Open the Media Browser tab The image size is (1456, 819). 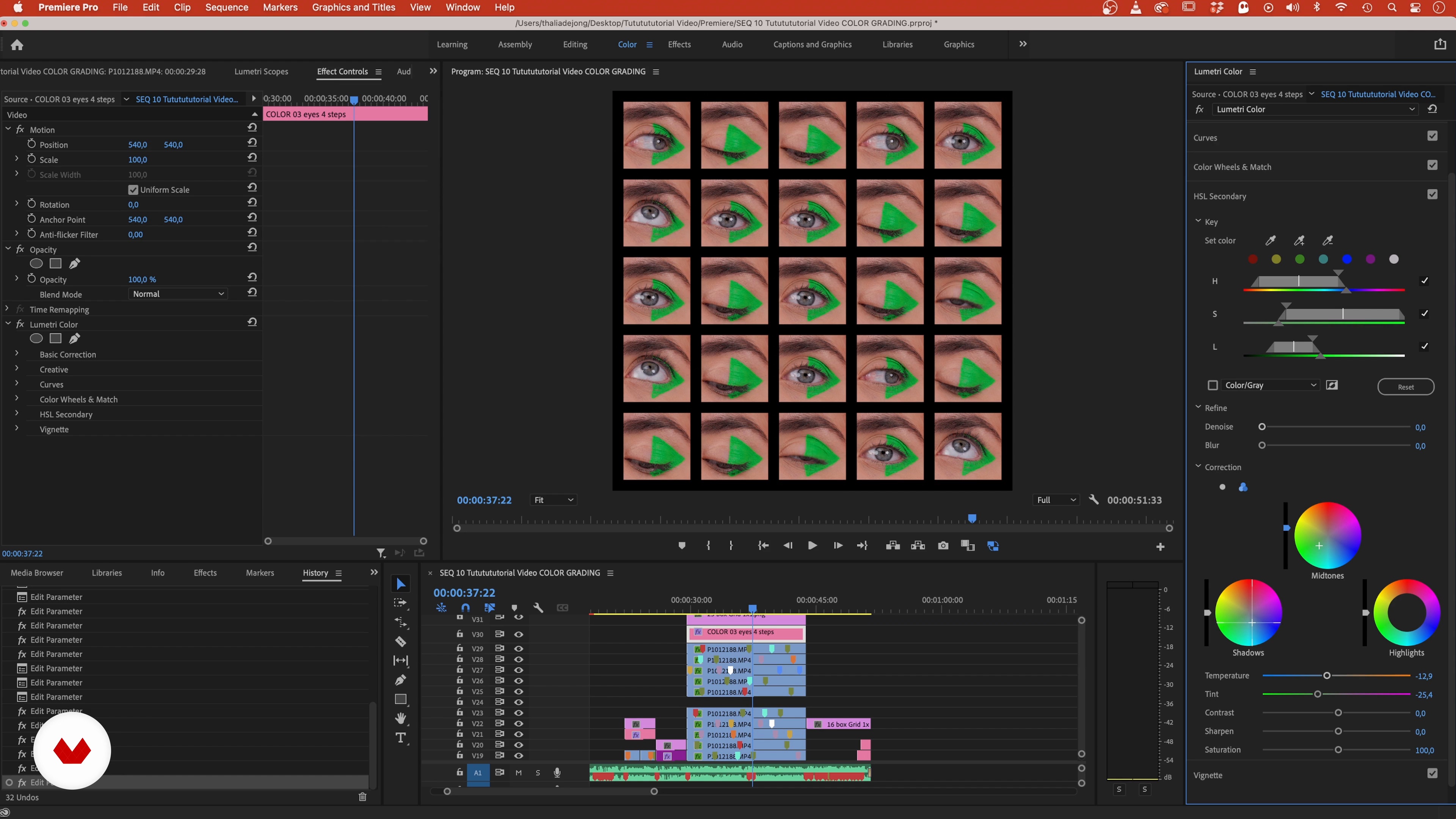(37, 573)
